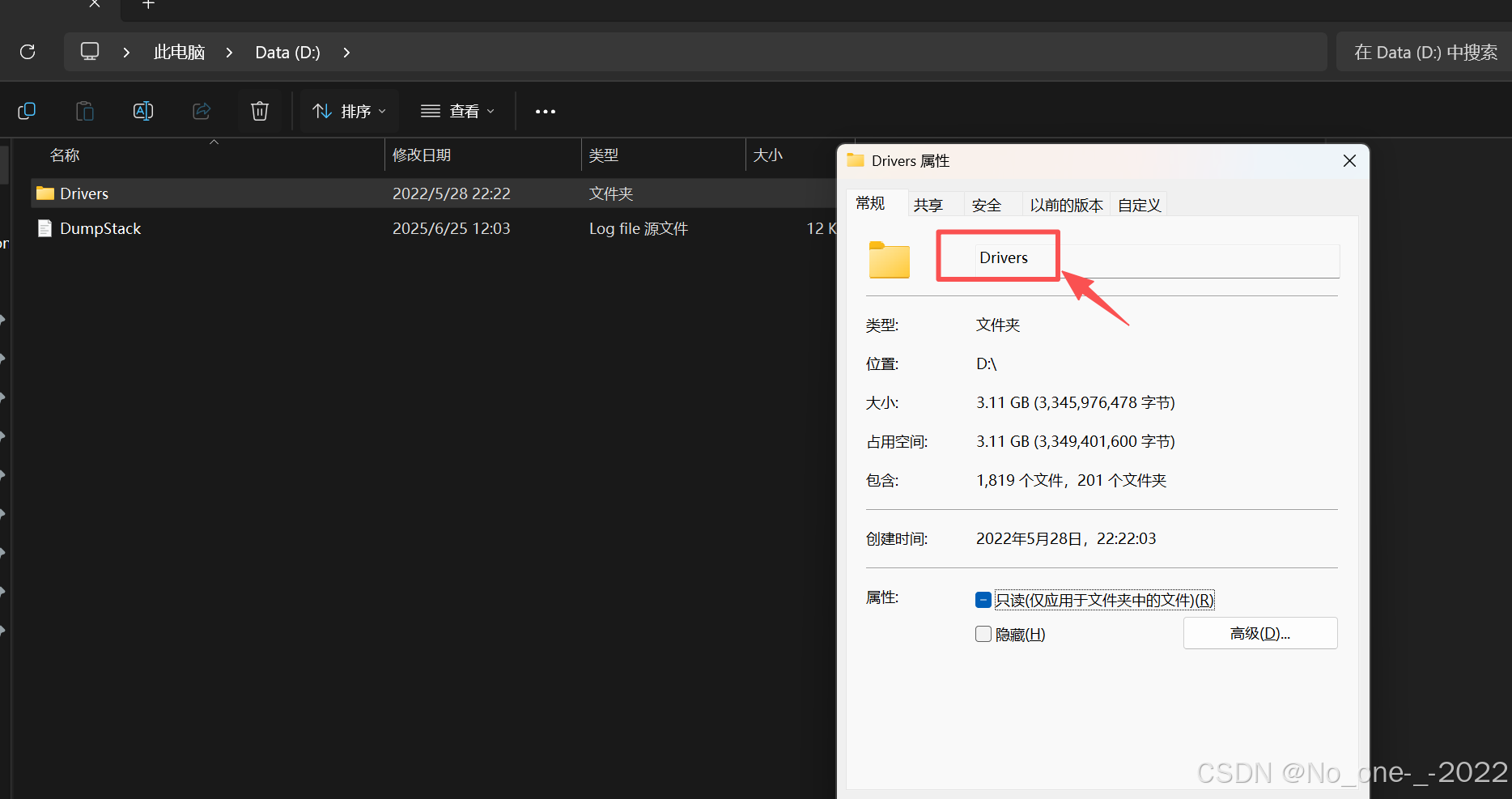Expand the chevron before 此电脑
The image size is (1512, 799).
coord(126,53)
